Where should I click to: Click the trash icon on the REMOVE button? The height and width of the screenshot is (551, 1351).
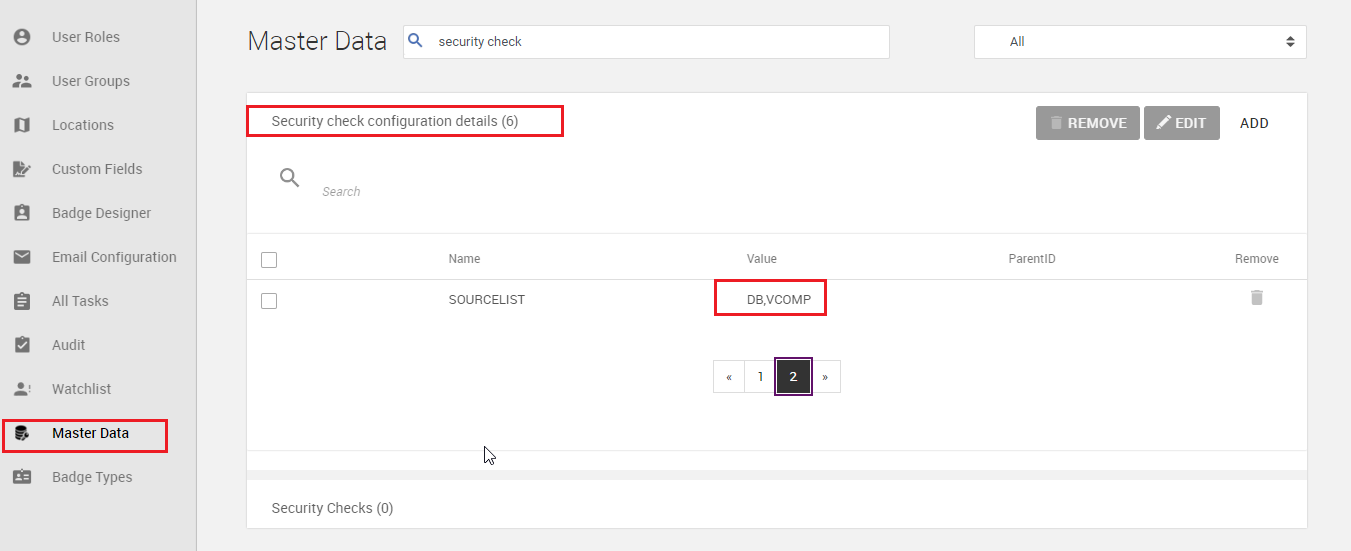(1056, 123)
